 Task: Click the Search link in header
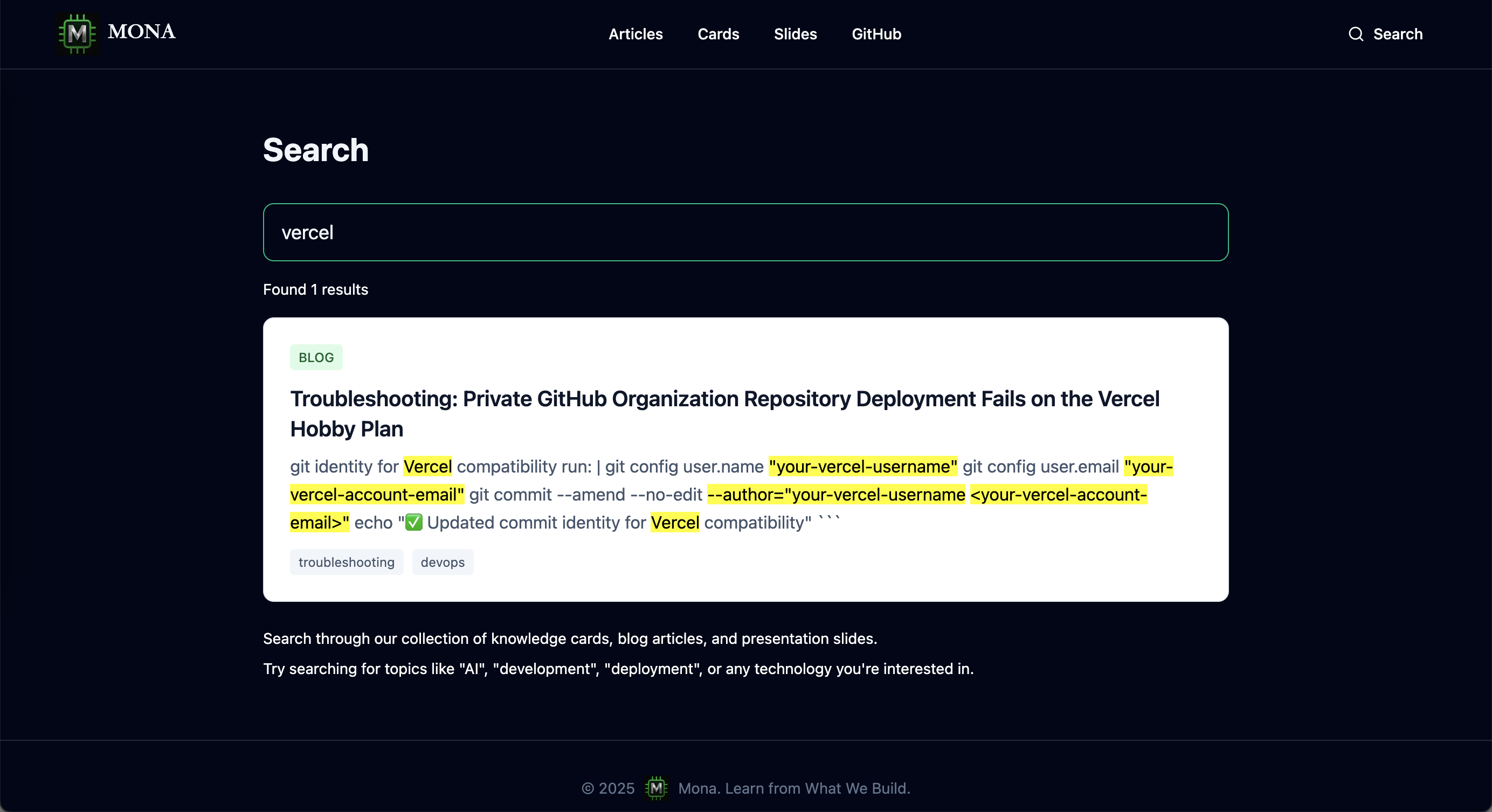point(1397,34)
